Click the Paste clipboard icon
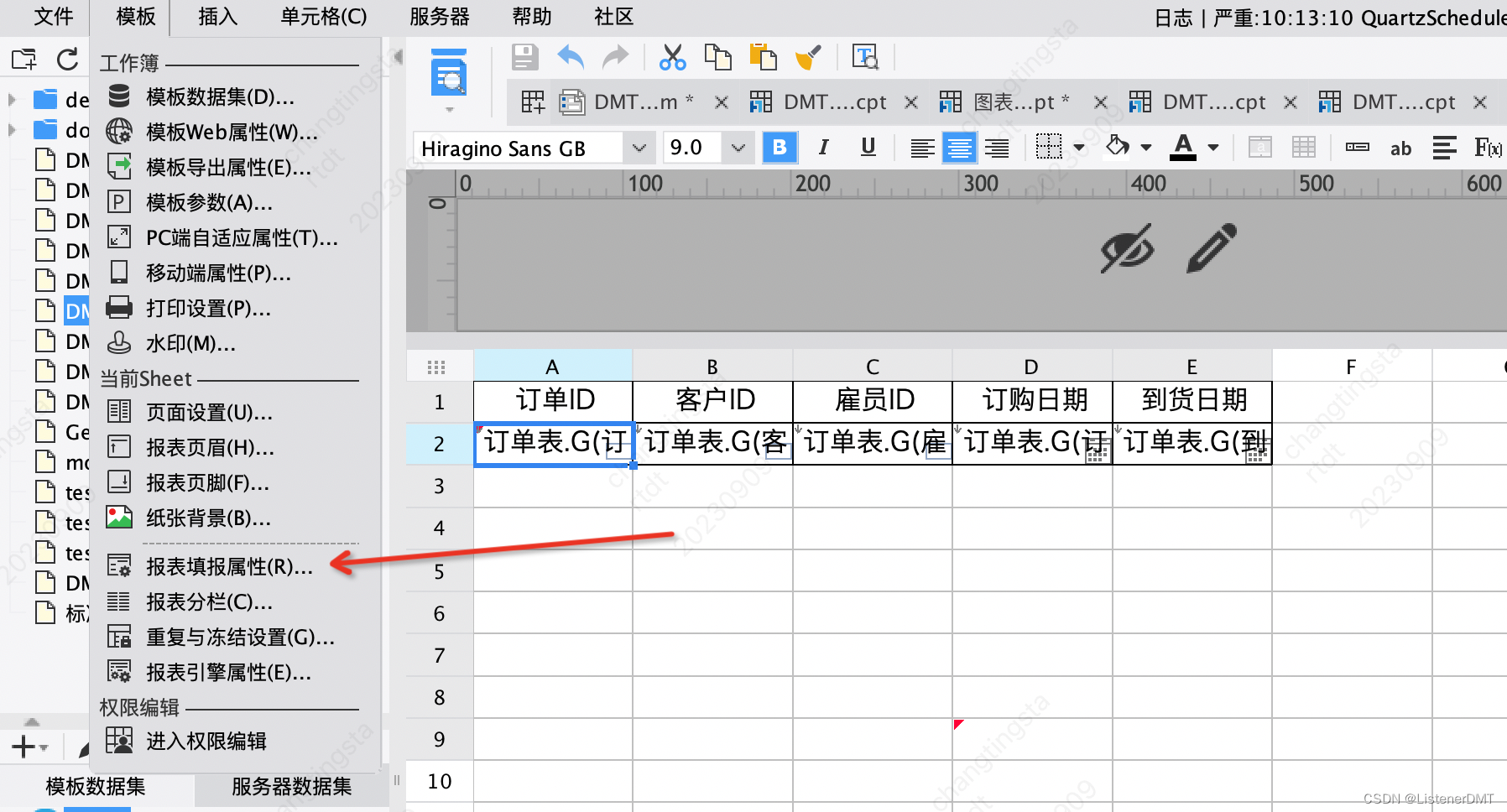1507x812 pixels. coord(764,58)
